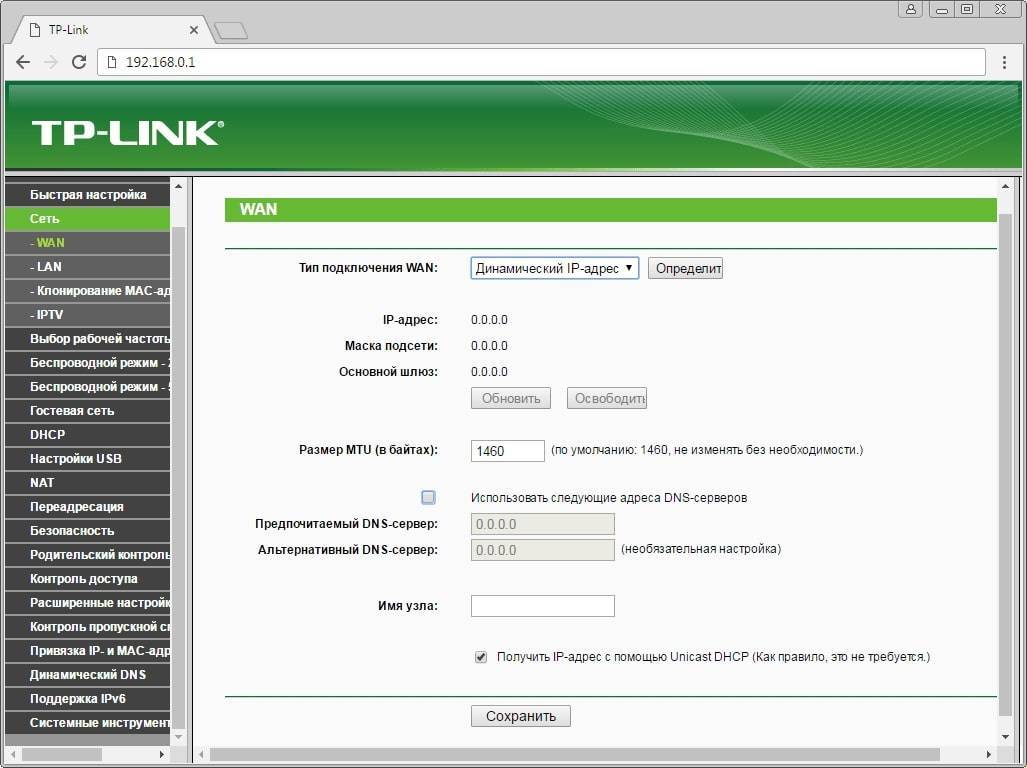Click the Имя узла host name field
Screen dimensions: 1027x768
pyautogui.click(x=542, y=606)
